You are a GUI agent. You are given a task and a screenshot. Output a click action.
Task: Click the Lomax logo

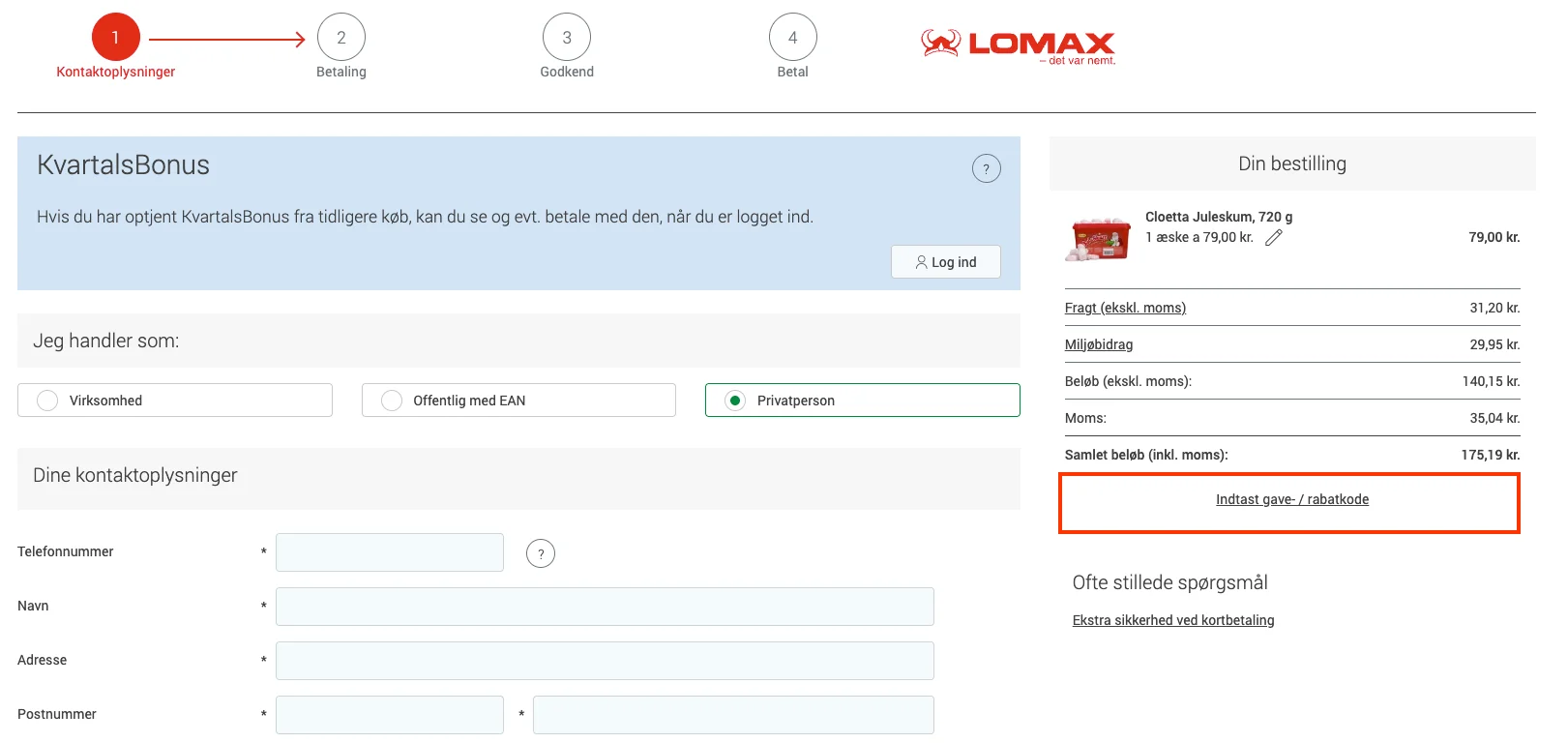[1018, 45]
